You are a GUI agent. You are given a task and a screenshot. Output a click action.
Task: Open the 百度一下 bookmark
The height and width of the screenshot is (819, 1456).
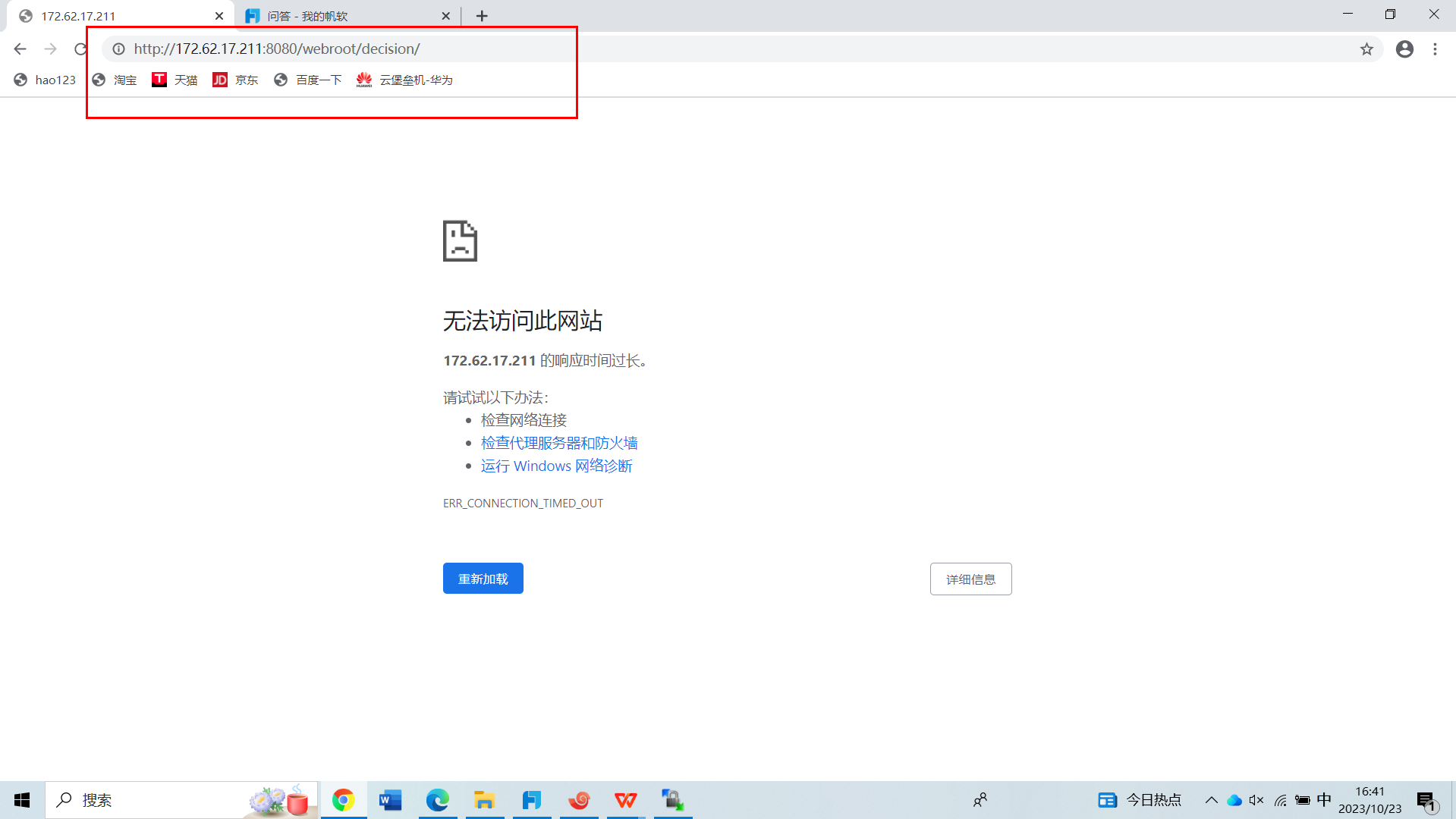pos(308,80)
